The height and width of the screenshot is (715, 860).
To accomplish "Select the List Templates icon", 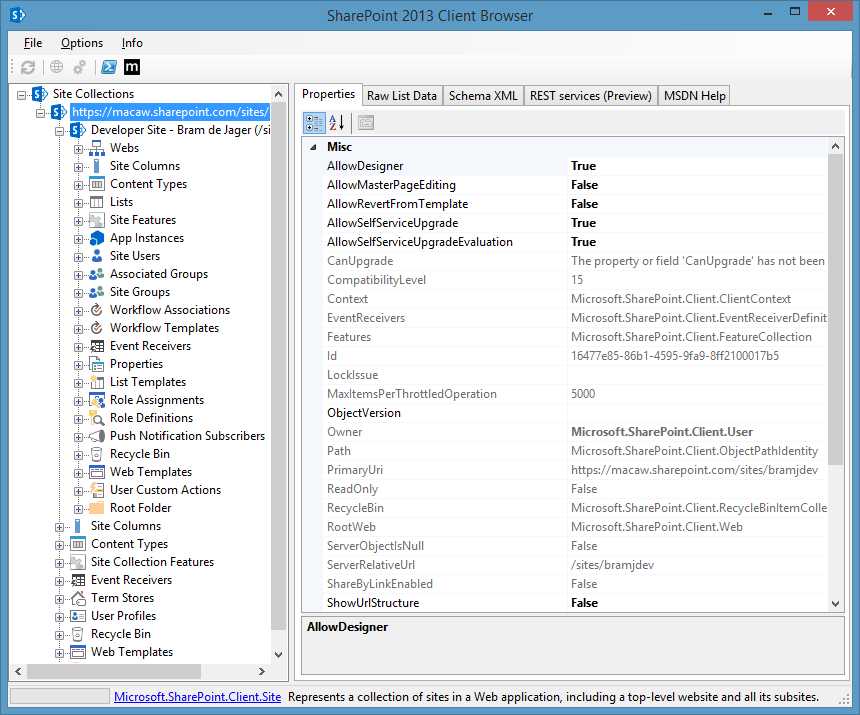I will 97,382.
